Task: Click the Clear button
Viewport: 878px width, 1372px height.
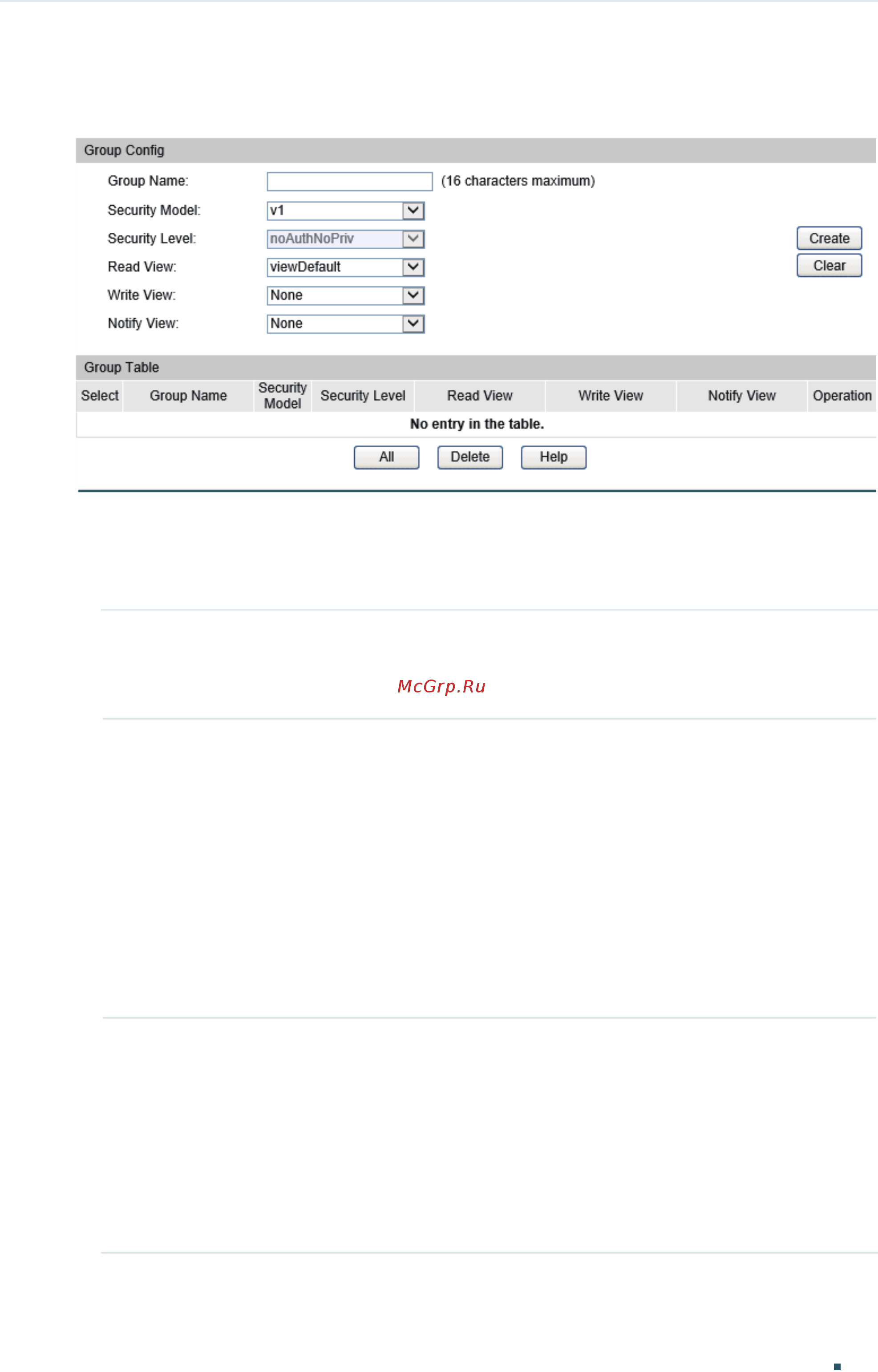Action: [x=829, y=266]
